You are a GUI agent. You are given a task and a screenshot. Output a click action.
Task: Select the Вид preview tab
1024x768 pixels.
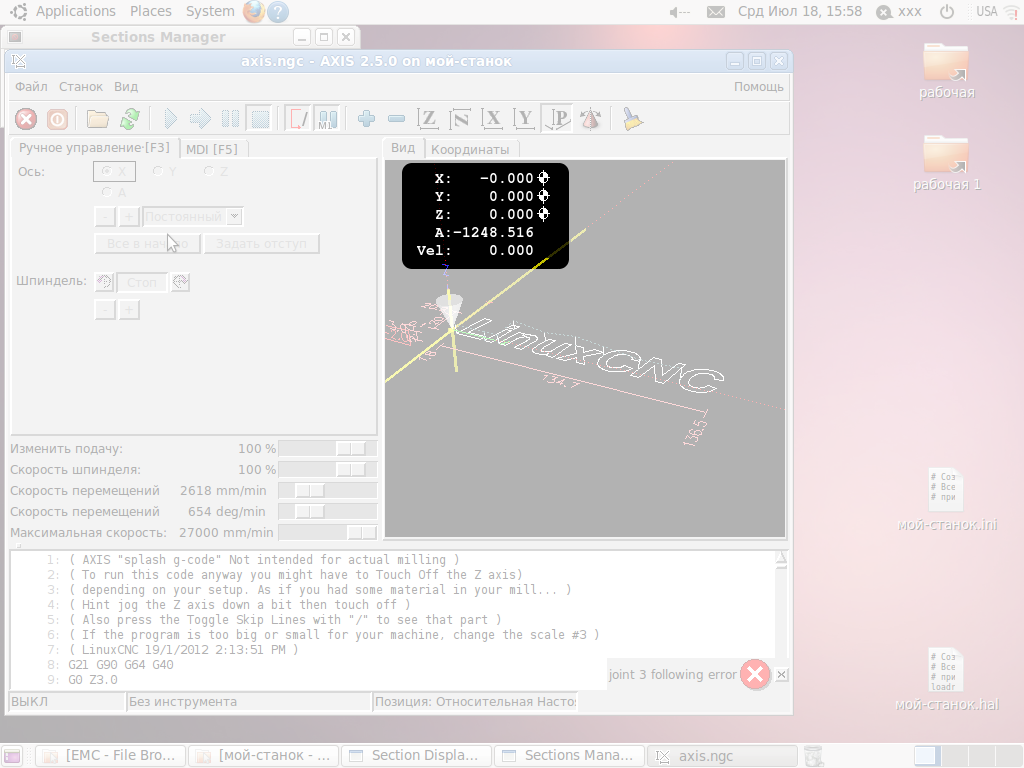[403, 148]
